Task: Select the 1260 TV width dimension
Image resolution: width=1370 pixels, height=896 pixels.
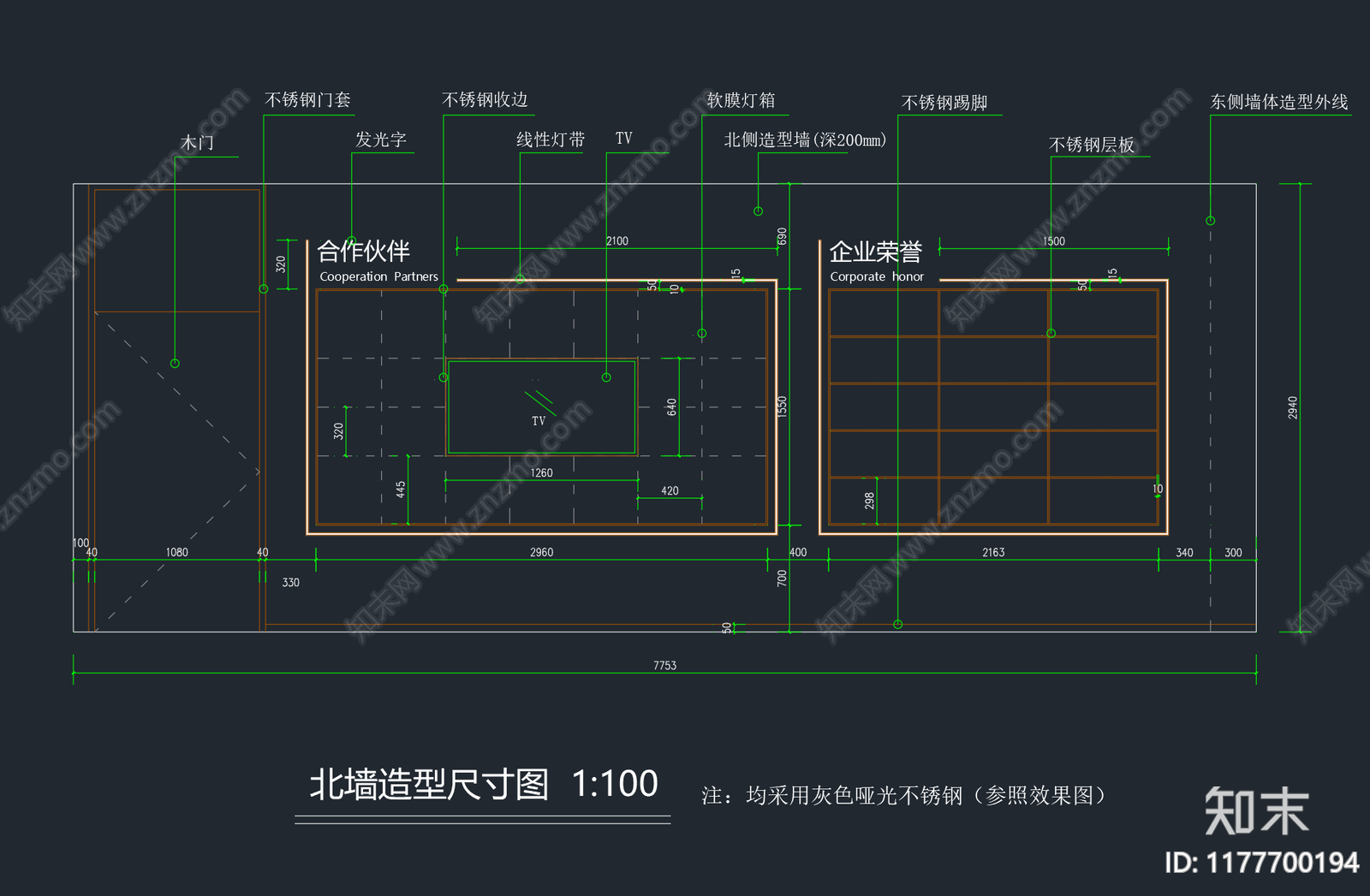Action: click(541, 472)
